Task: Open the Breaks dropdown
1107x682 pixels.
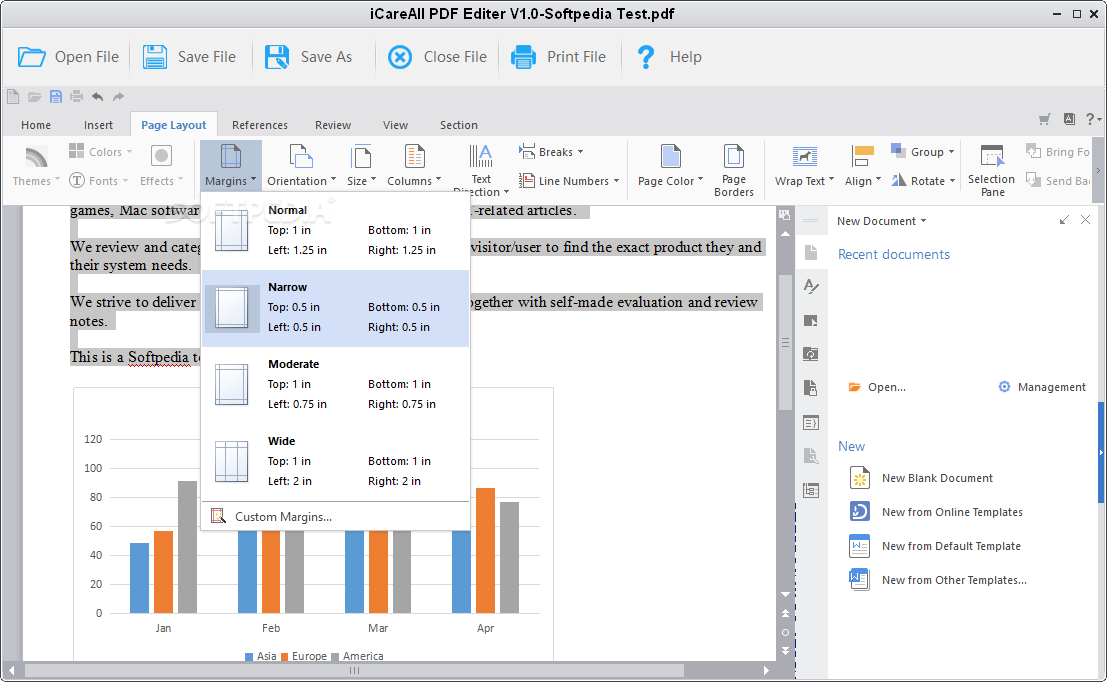Action: (x=551, y=152)
